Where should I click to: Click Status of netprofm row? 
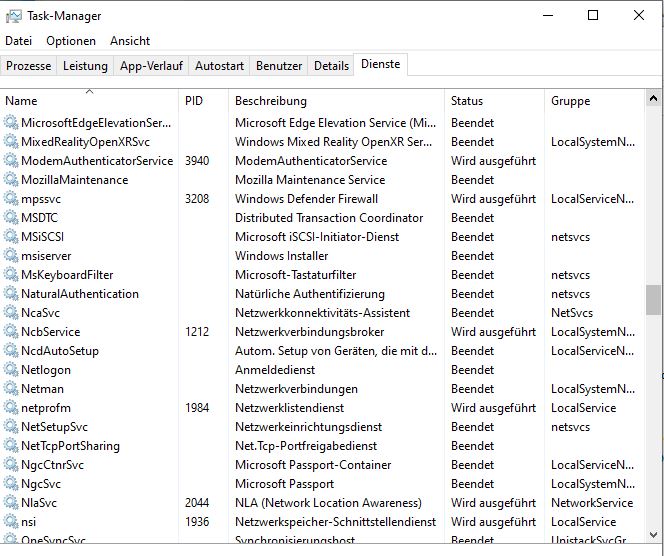point(493,408)
